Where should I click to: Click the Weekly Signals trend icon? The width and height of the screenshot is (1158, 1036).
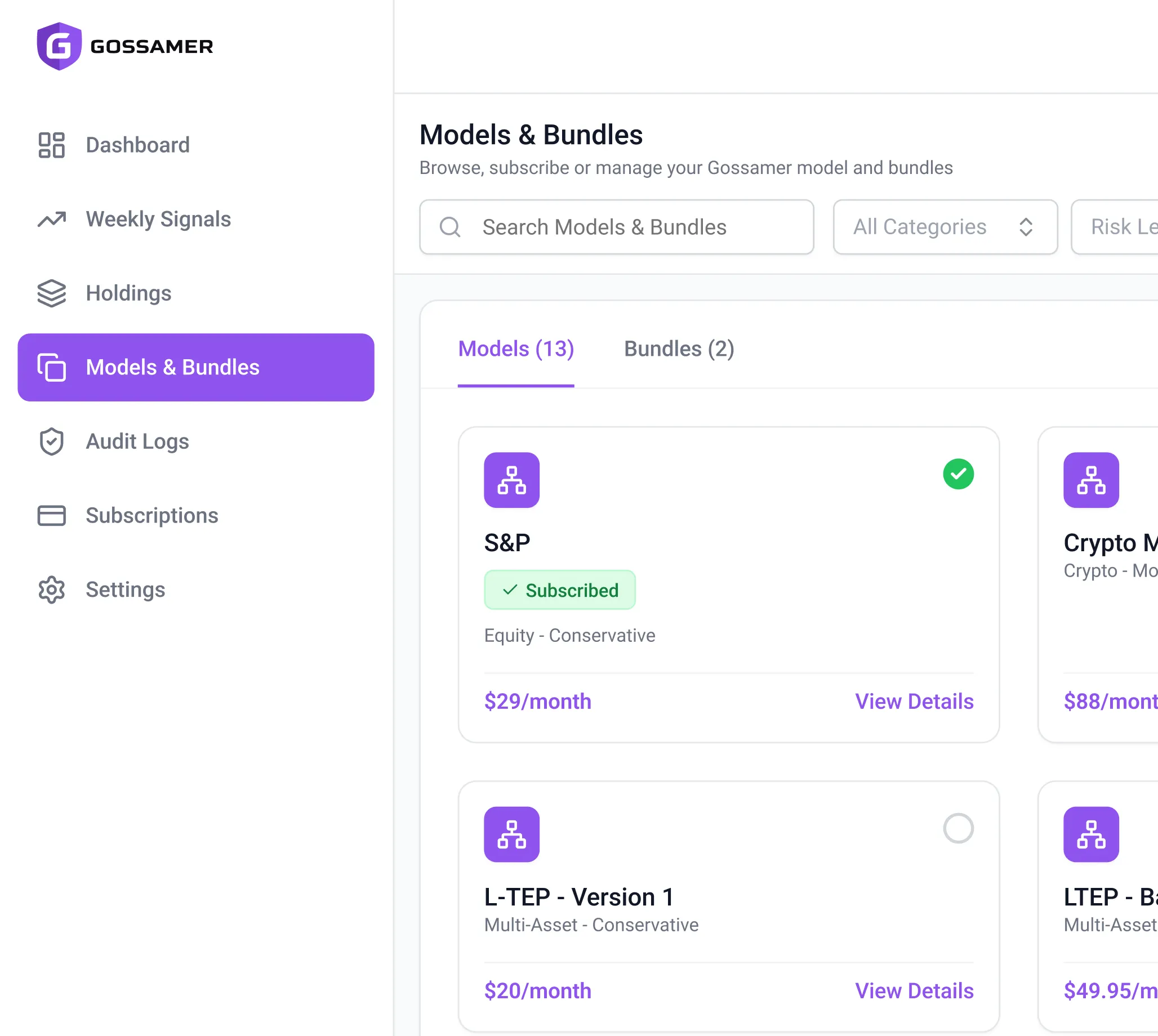pyautogui.click(x=51, y=219)
